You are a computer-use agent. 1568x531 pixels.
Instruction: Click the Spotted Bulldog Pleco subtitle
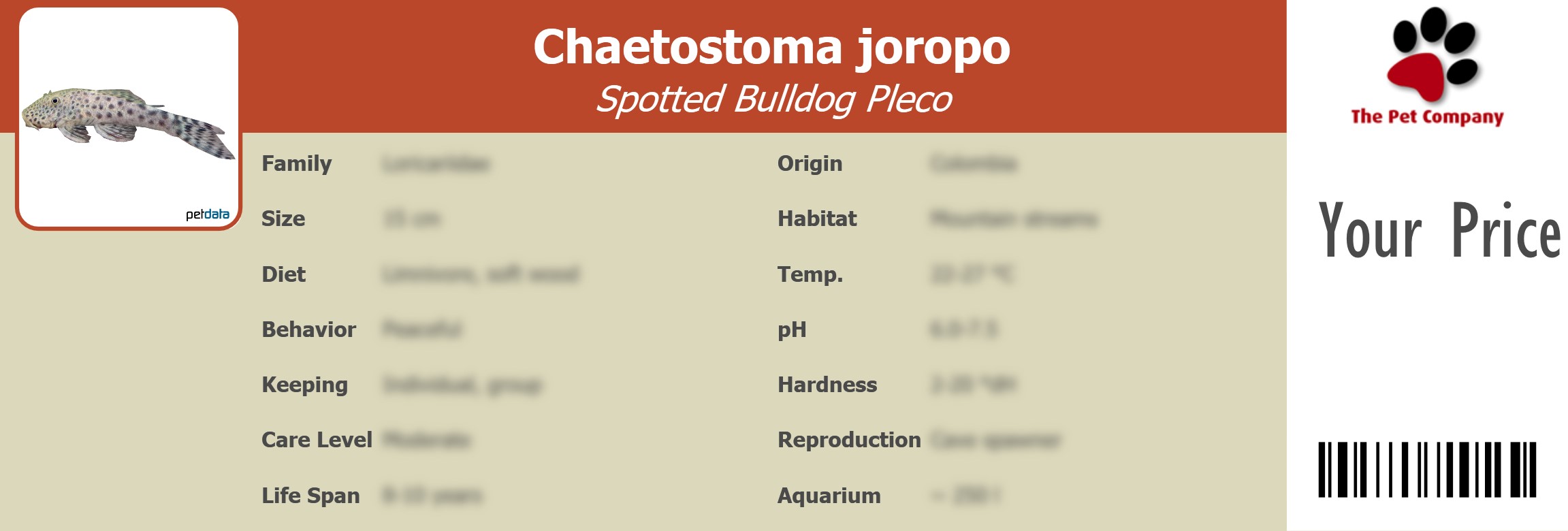click(x=773, y=99)
